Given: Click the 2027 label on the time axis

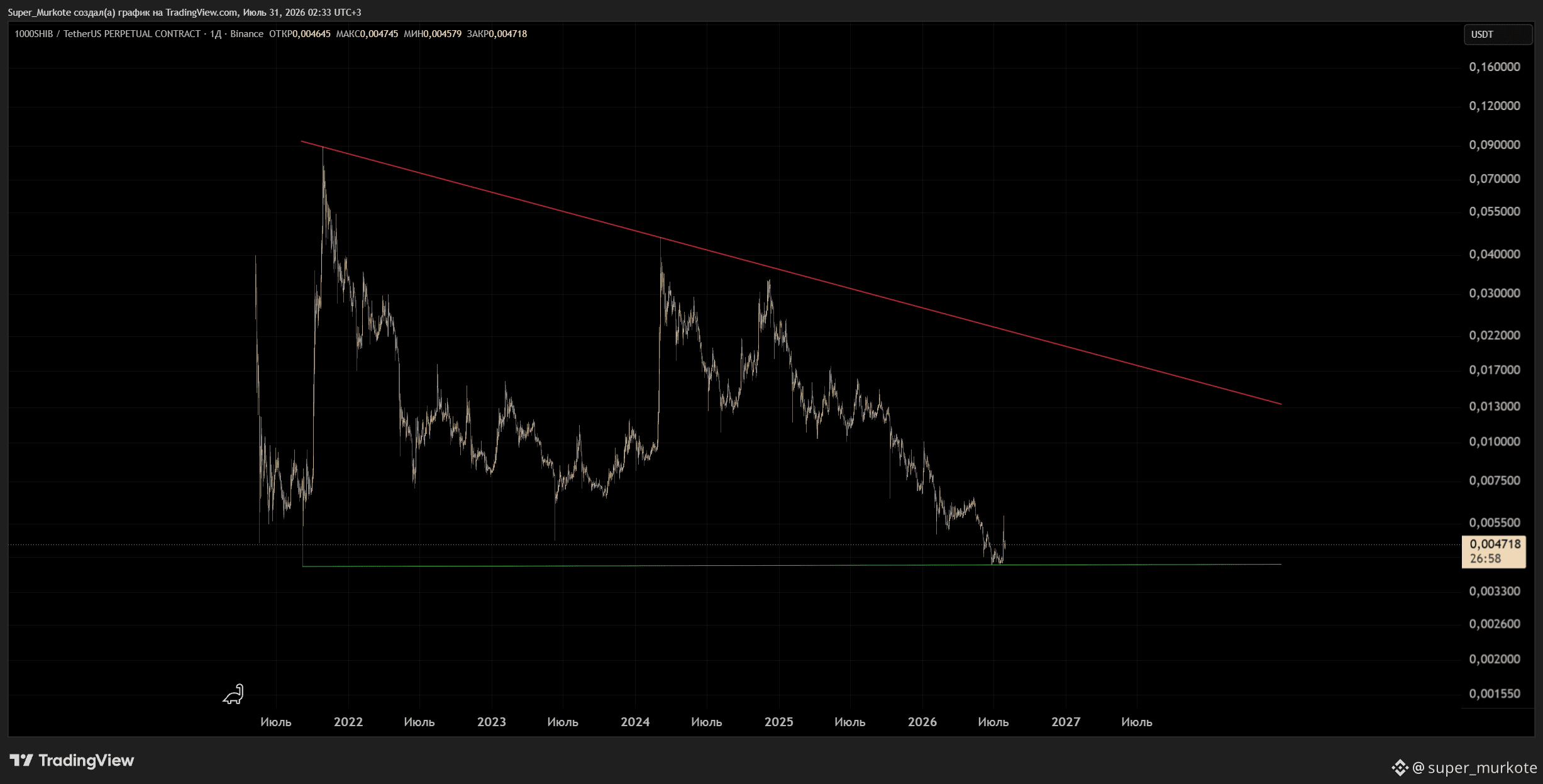Looking at the screenshot, I should tap(1066, 722).
